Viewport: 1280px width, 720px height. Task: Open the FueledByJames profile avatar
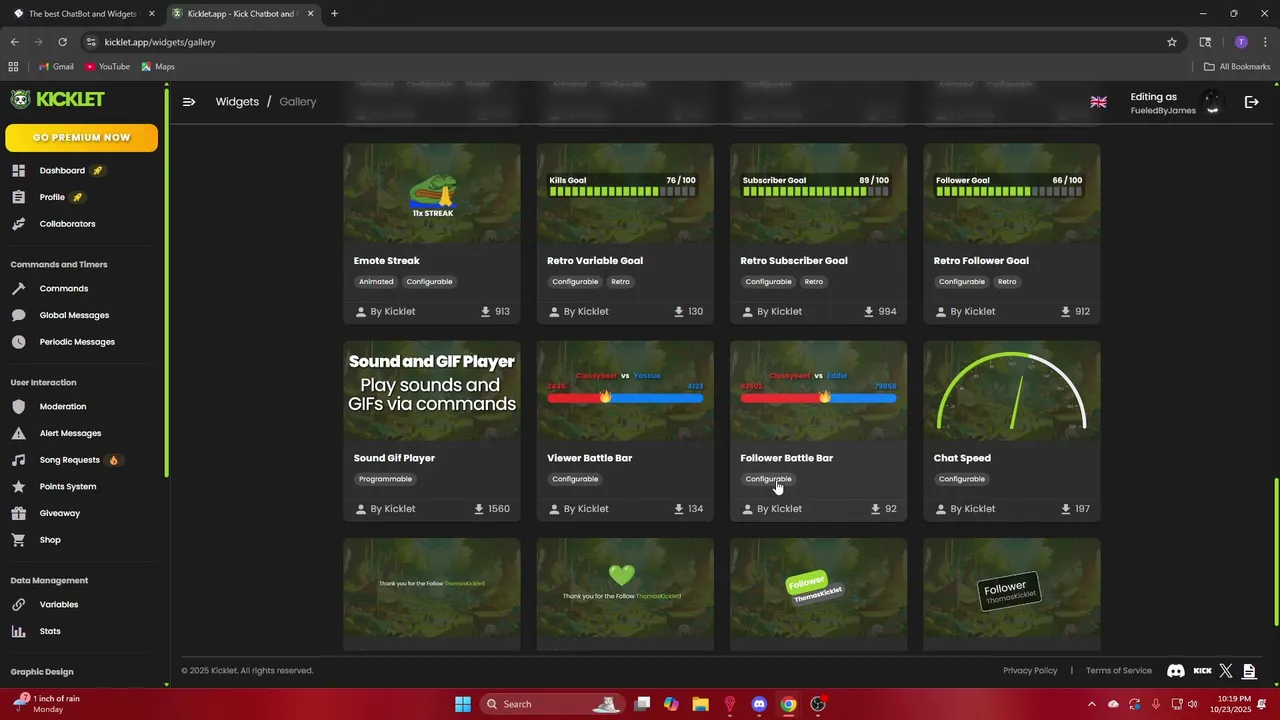(1212, 102)
